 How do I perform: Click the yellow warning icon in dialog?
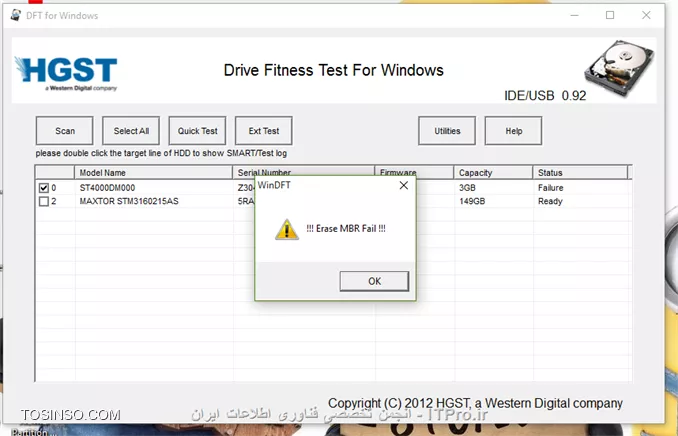pos(287,229)
